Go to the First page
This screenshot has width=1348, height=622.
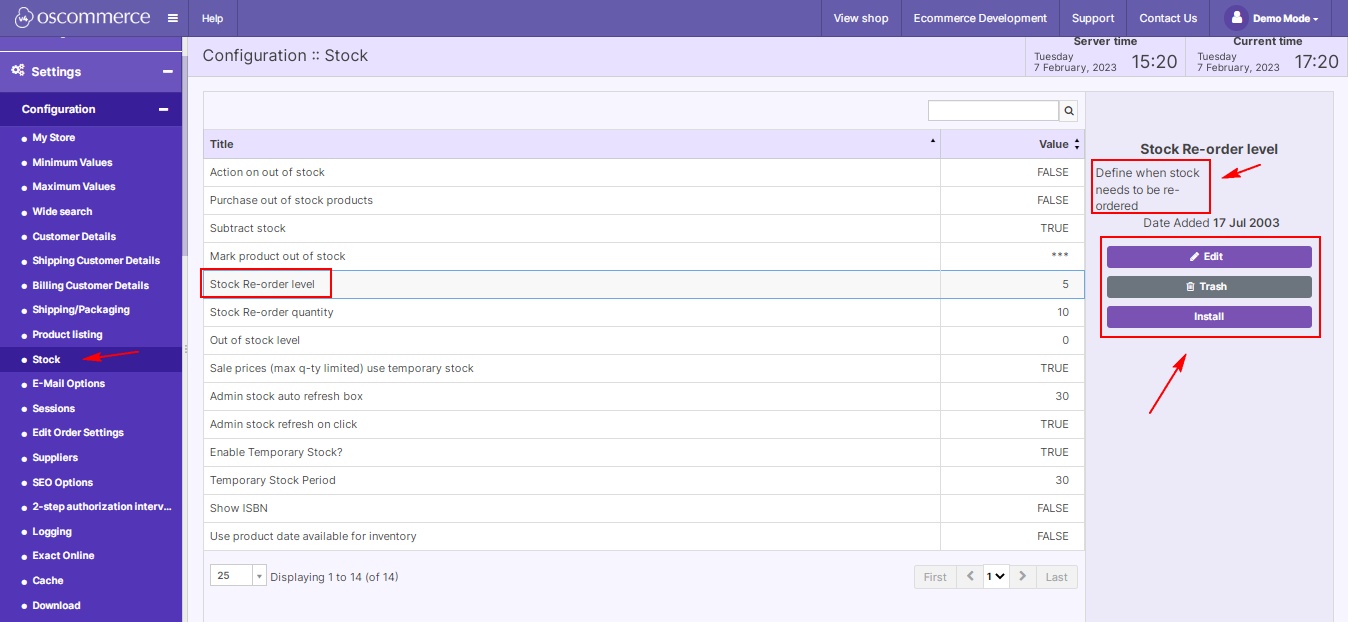click(x=935, y=577)
